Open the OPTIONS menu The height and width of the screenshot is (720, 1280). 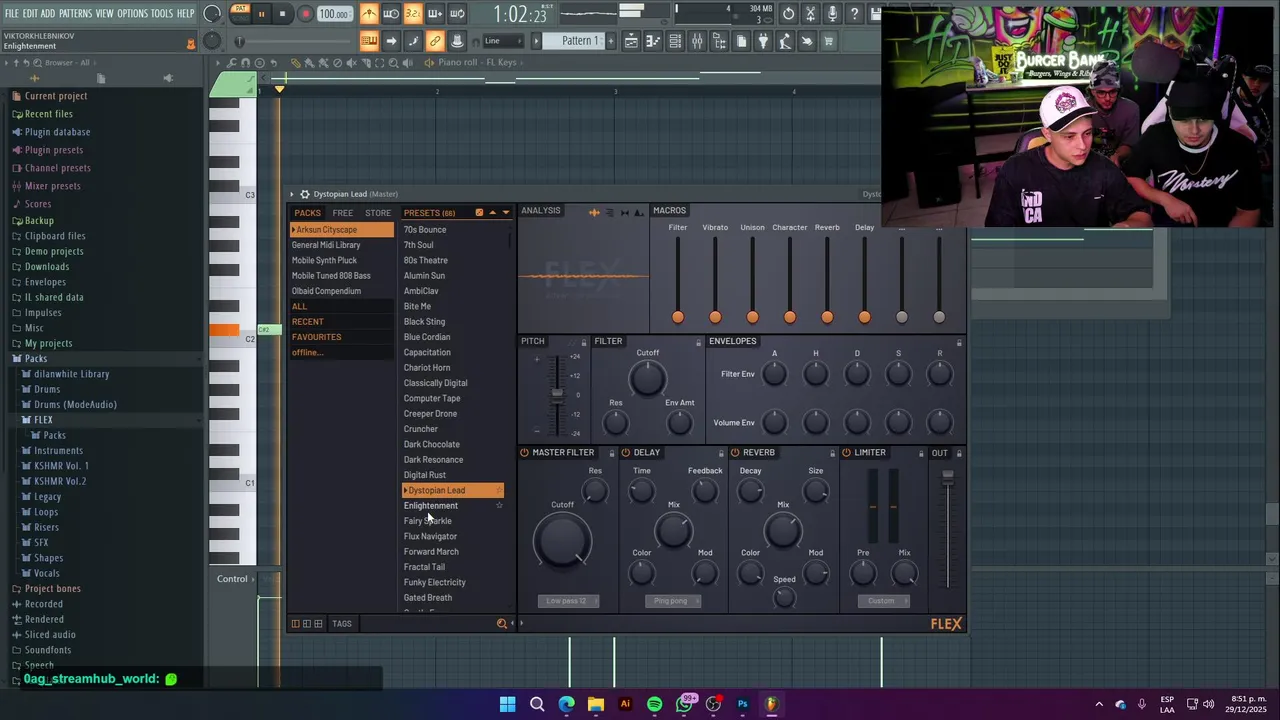(x=132, y=13)
